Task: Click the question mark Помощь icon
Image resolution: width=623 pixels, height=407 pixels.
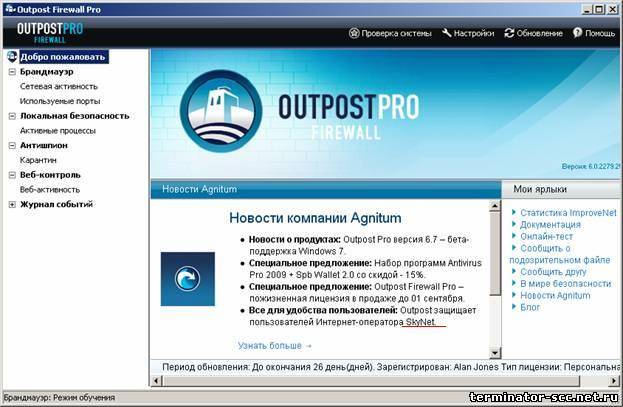Action: (577, 33)
